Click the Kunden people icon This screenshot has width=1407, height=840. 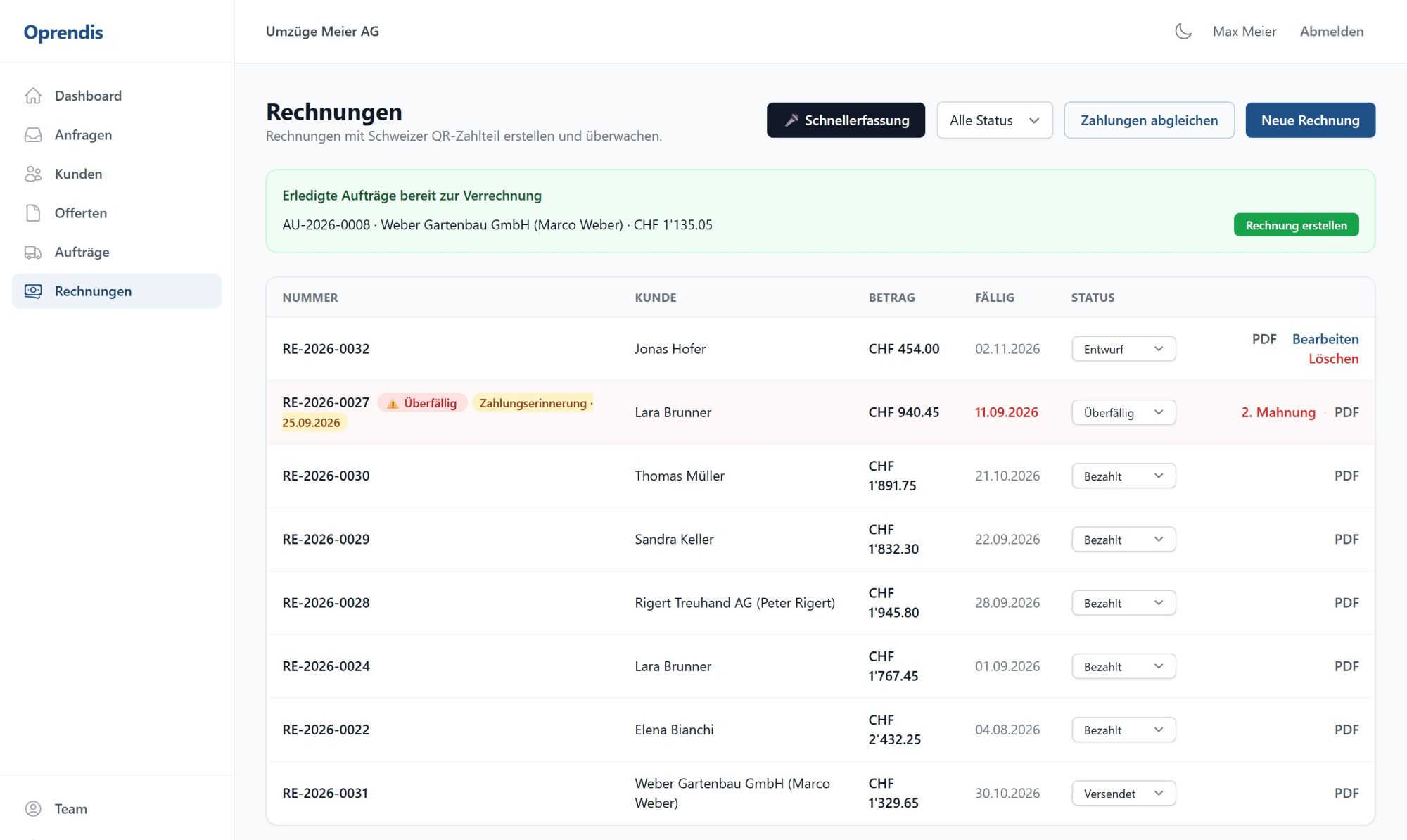[33, 174]
